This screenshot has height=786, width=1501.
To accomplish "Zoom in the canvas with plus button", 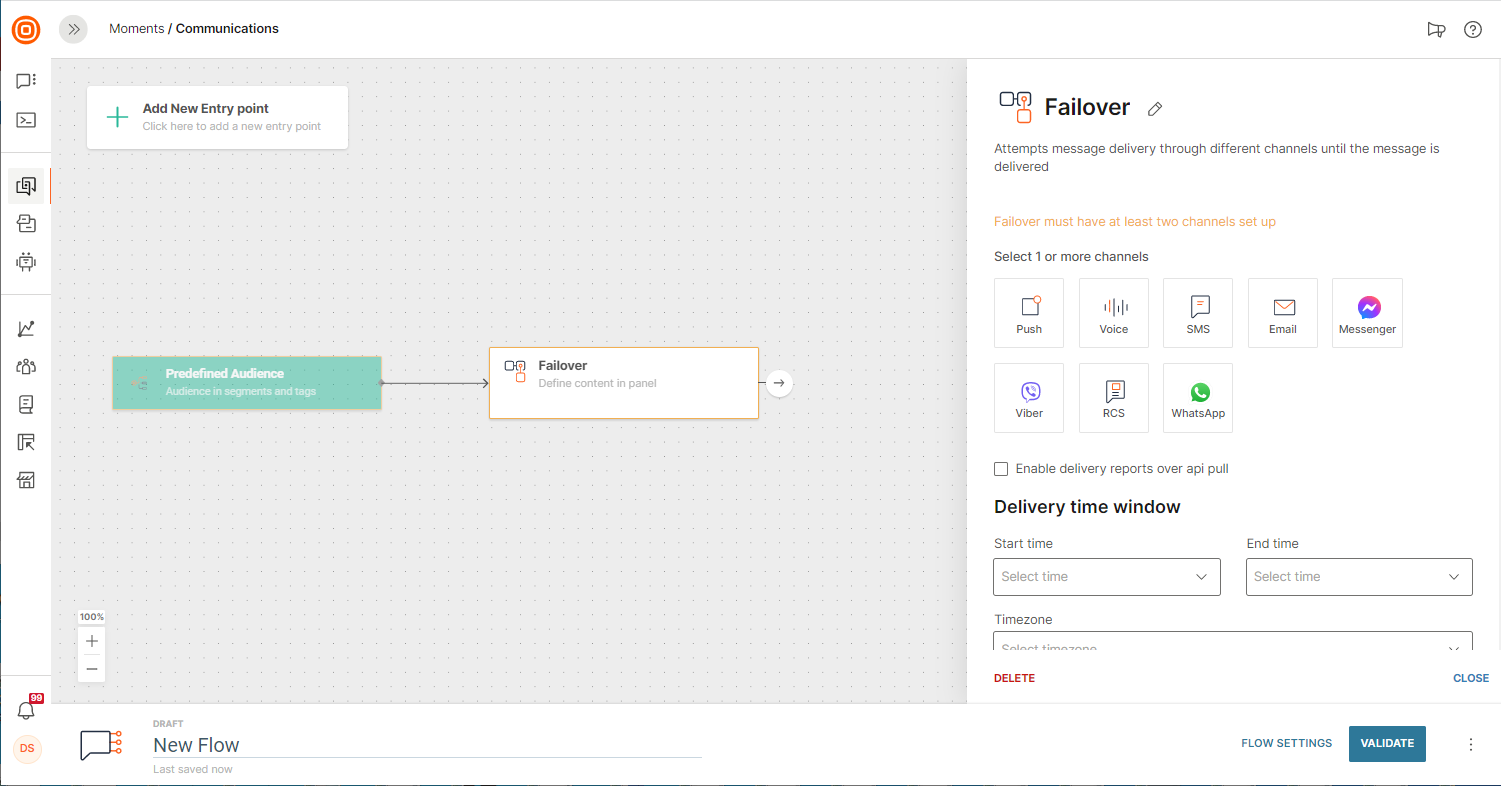I will (92, 641).
